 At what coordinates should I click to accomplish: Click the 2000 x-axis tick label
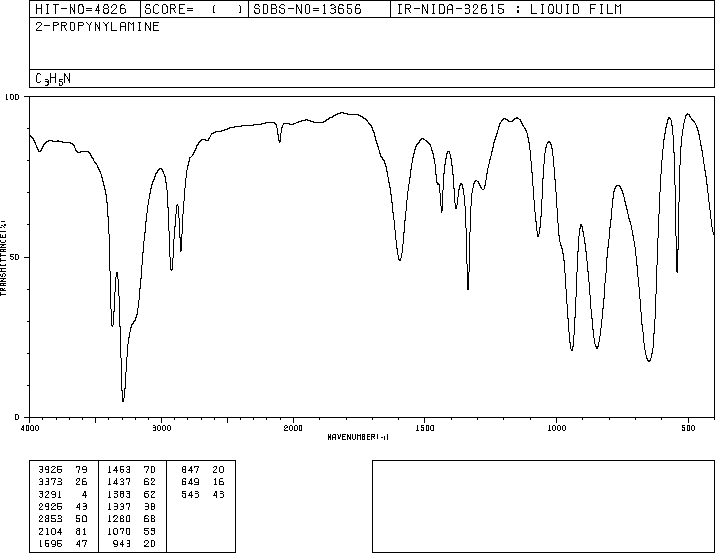click(x=293, y=427)
